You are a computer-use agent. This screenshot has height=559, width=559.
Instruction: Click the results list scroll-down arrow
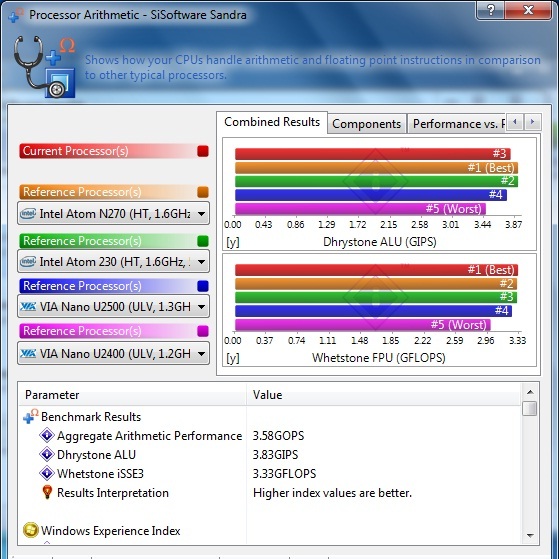[x=530, y=535]
